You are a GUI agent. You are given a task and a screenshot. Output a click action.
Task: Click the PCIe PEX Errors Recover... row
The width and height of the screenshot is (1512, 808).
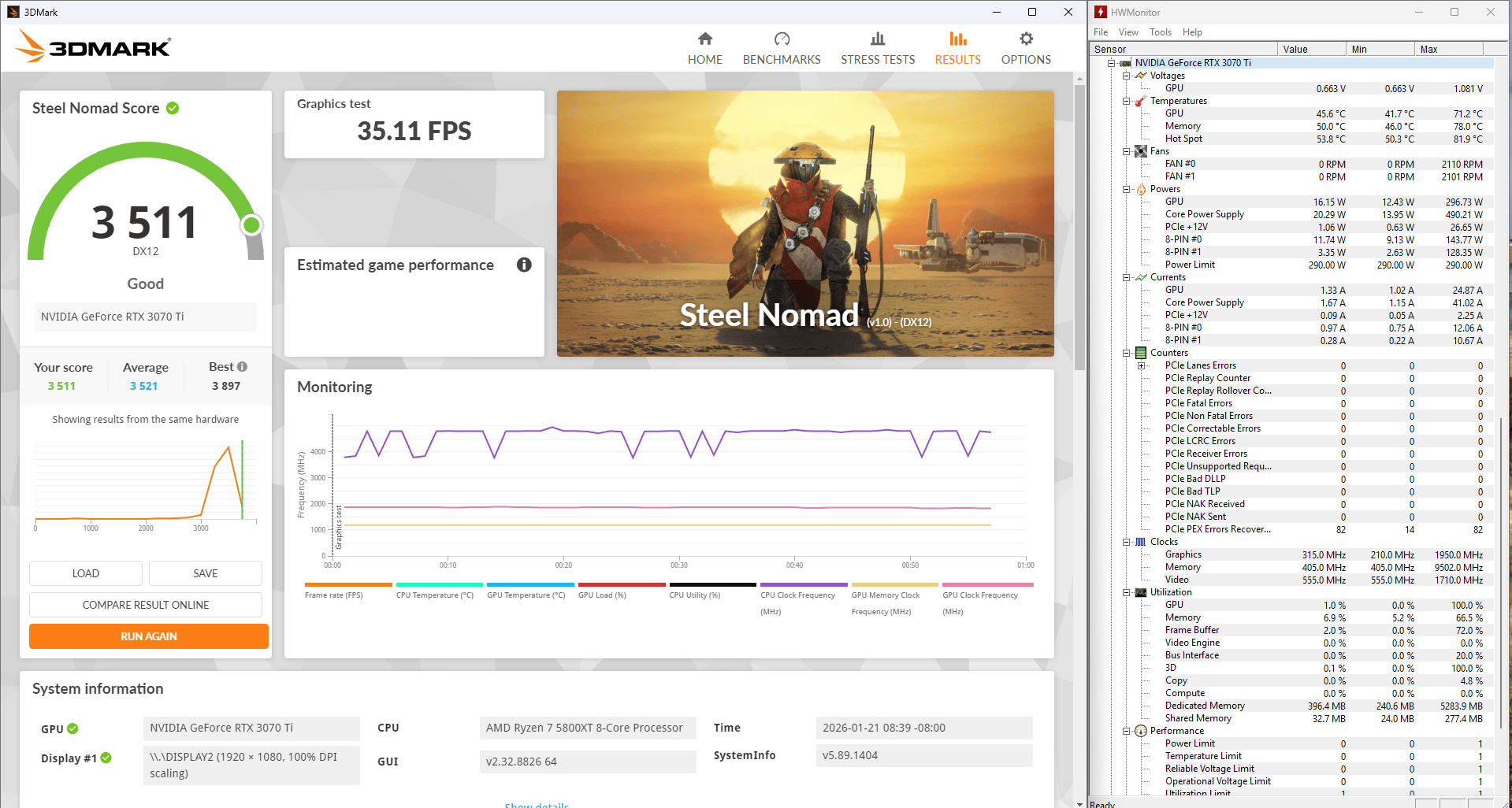point(1292,529)
